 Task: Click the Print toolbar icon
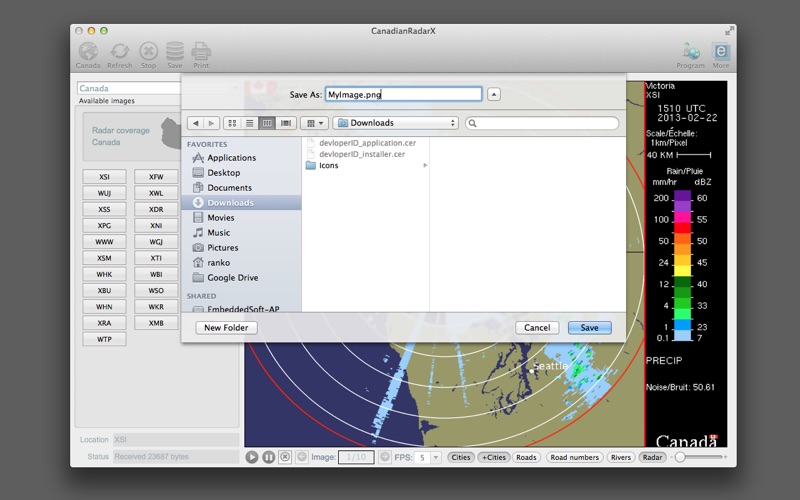[x=201, y=55]
